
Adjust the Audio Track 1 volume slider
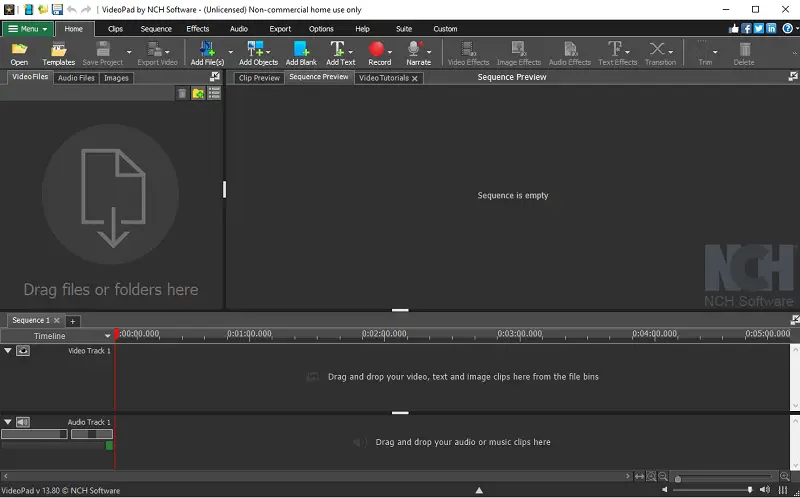(x=34, y=434)
